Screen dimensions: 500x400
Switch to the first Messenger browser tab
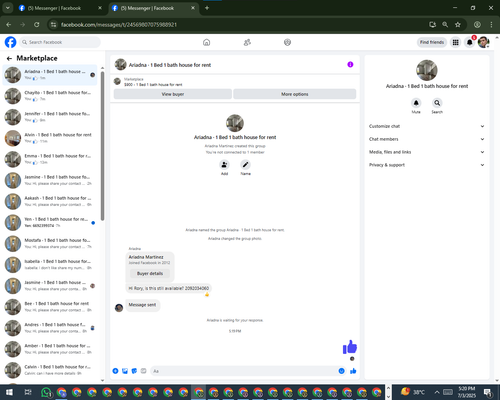click(x=60, y=8)
